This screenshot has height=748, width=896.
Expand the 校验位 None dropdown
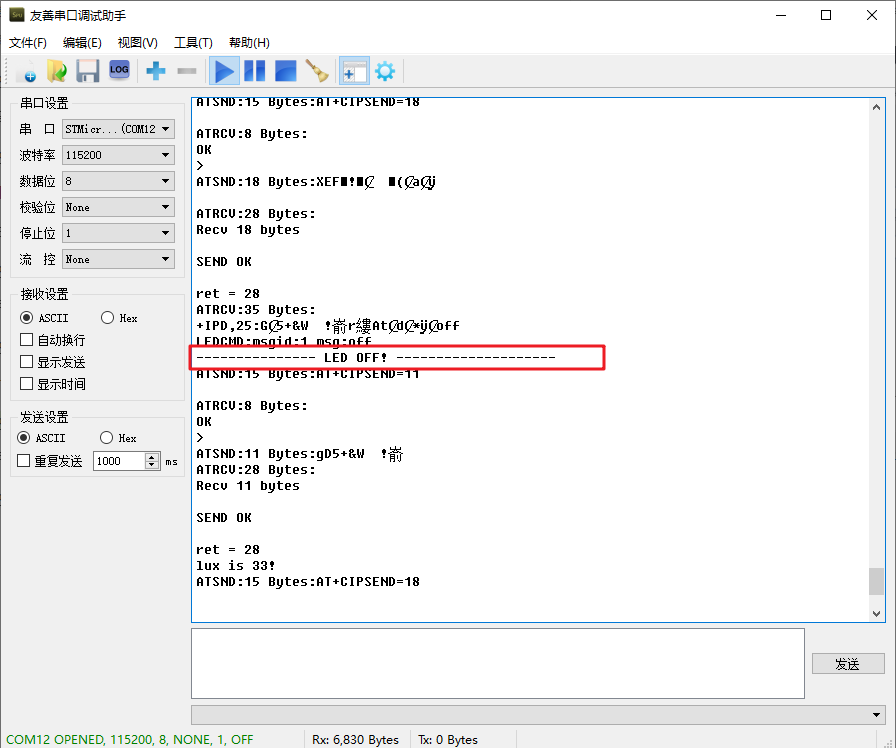(x=118, y=207)
